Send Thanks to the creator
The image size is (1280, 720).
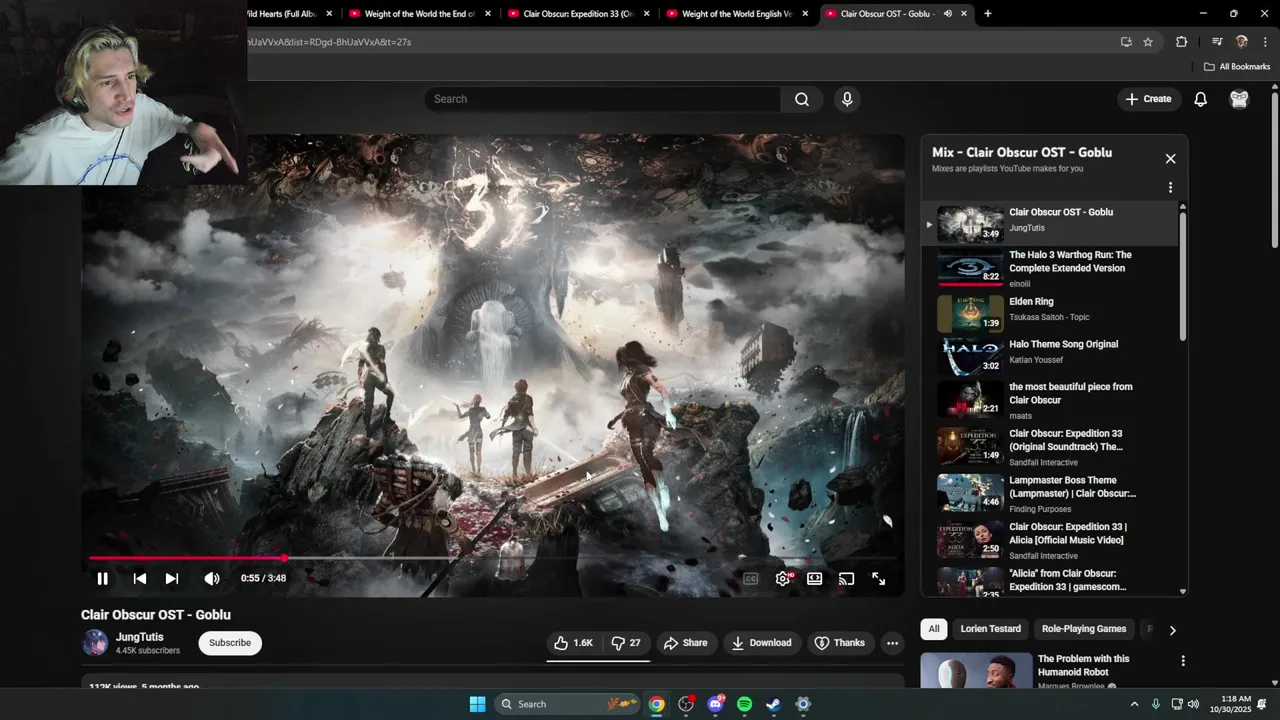coord(839,643)
